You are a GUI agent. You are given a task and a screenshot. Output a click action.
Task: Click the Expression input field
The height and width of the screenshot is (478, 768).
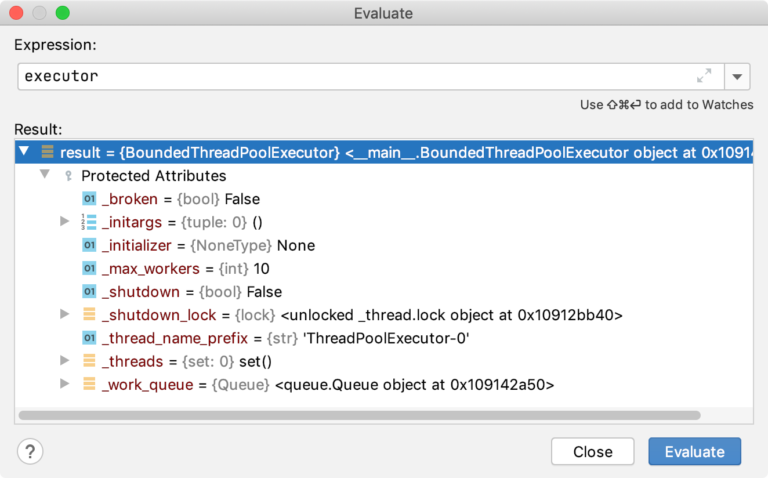coord(350,76)
